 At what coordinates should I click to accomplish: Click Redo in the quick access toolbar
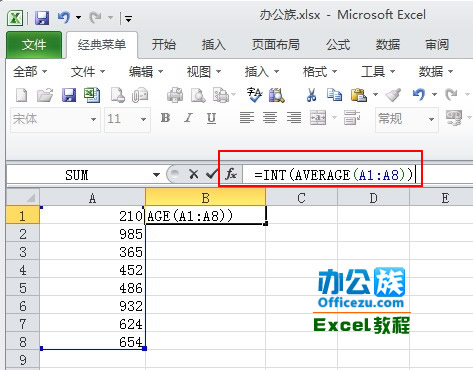(96, 17)
